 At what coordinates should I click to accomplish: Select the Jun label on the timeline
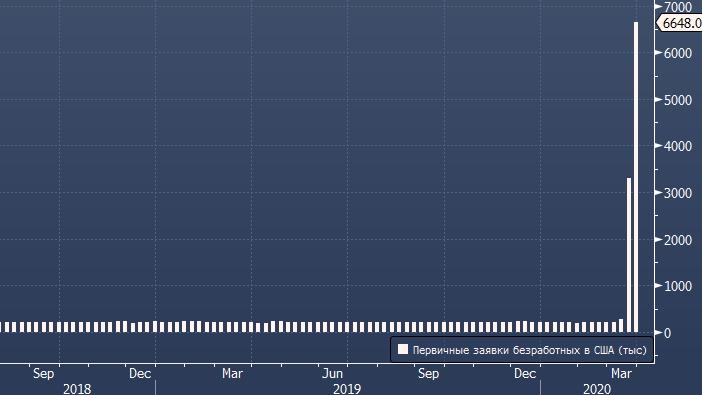click(333, 373)
